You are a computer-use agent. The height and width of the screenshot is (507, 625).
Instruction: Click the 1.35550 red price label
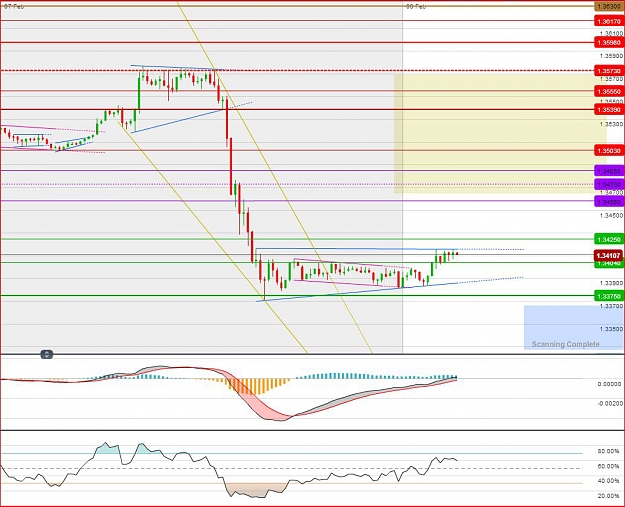[609, 91]
